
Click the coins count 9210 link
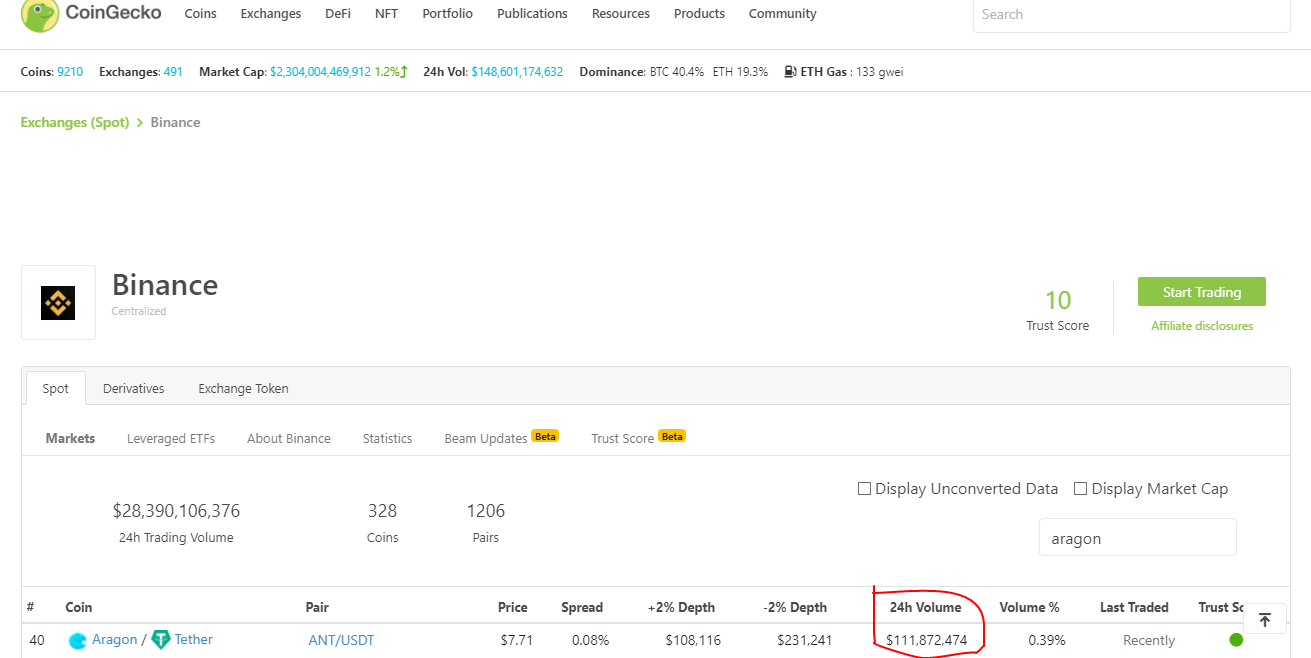click(x=70, y=72)
